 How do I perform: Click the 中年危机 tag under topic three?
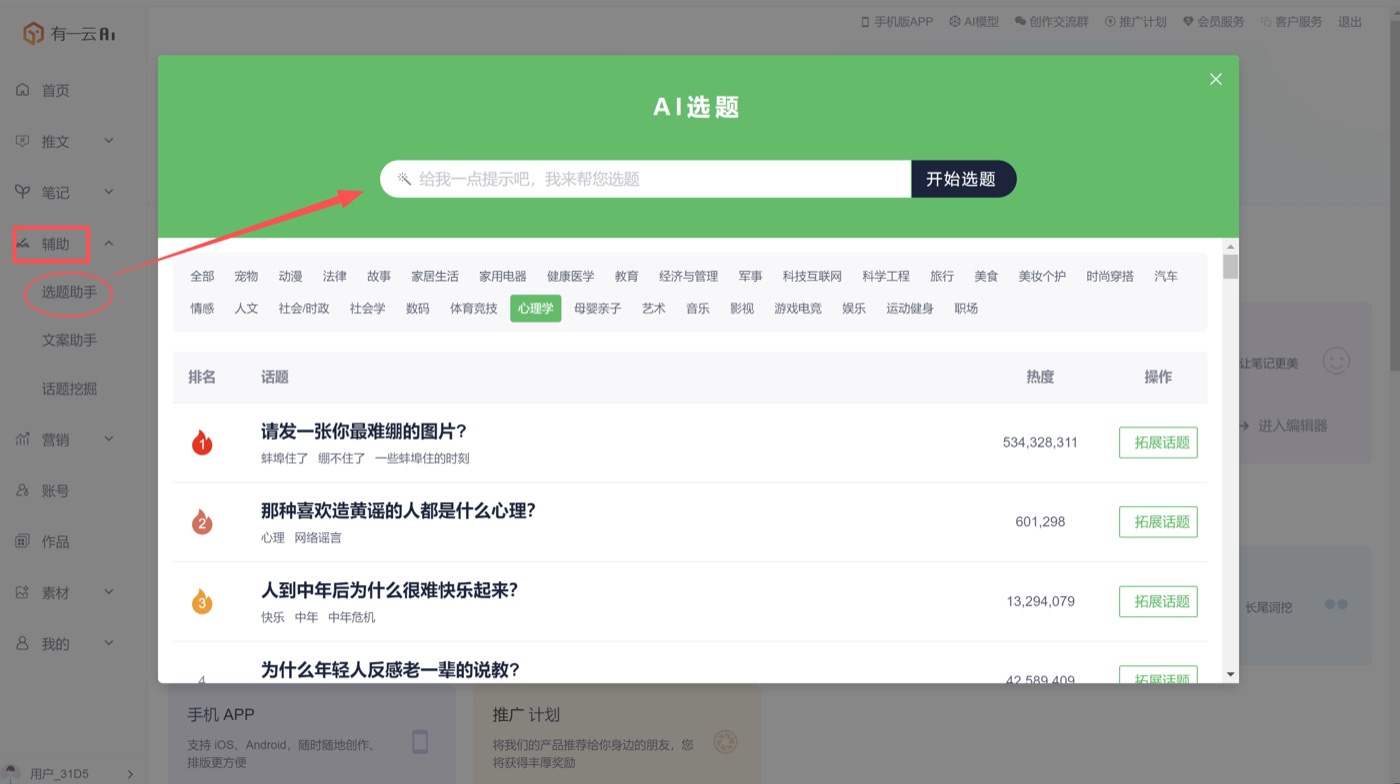pyautogui.click(x=352, y=617)
